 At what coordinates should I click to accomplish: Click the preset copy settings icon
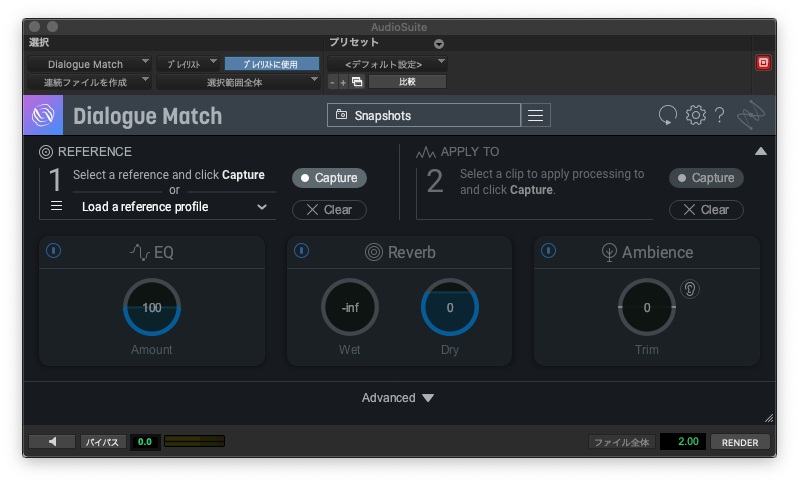click(x=357, y=82)
